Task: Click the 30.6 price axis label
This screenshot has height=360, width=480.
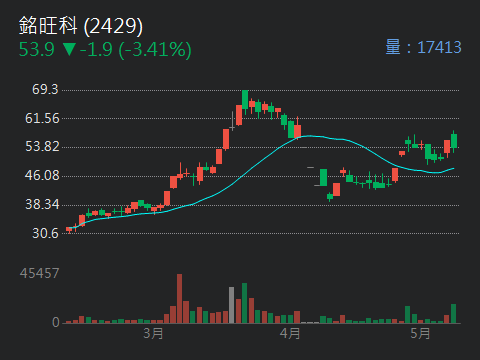Action: tap(45, 233)
